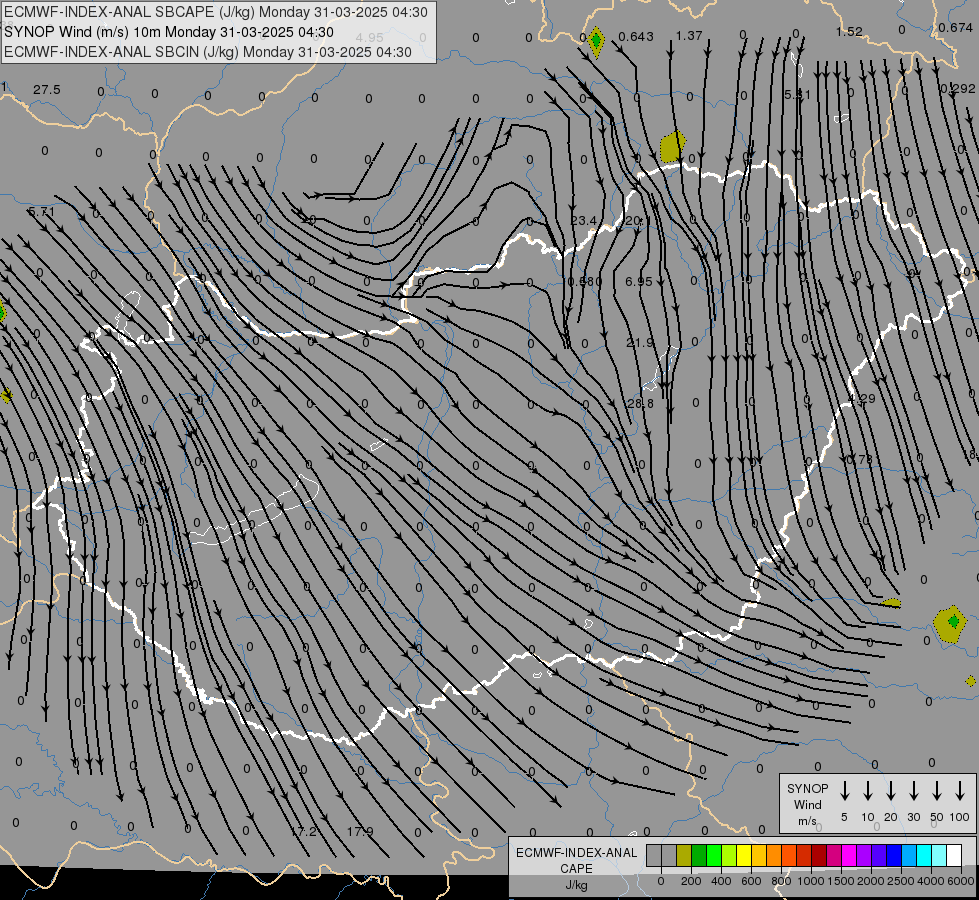
Task: Click the 20 m/s wind arrow in legend
Action: pos(891,791)
